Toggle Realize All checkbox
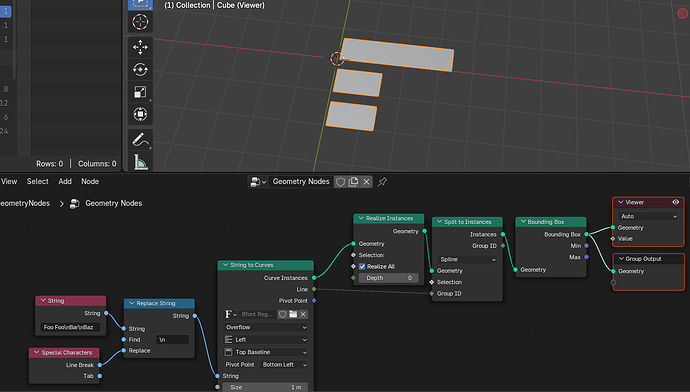The image size is (690, 392). click(x=362, y=267)
